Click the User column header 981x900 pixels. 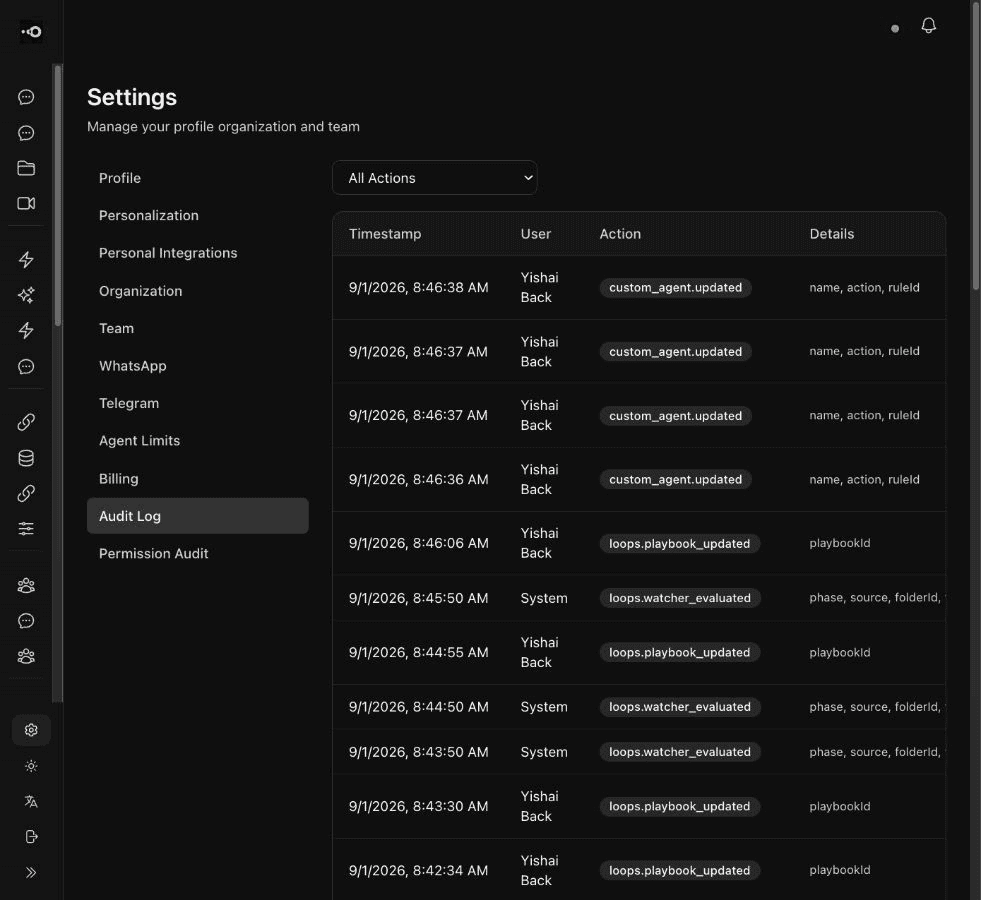[x=536, y=234]
